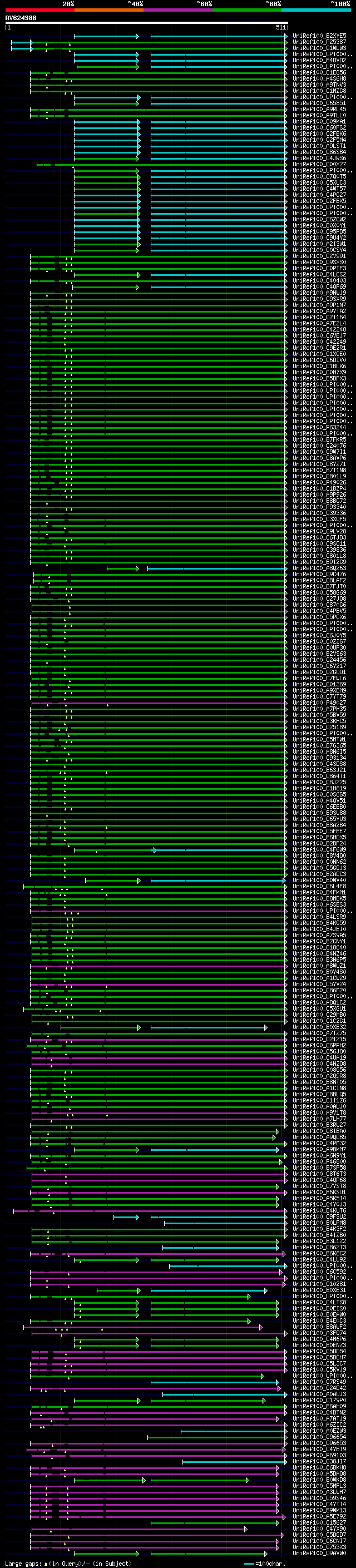Select hit UniRef100_A0EZW3
The width and height of the screenshot is (356, 1568).
[x=319, y=1432]
